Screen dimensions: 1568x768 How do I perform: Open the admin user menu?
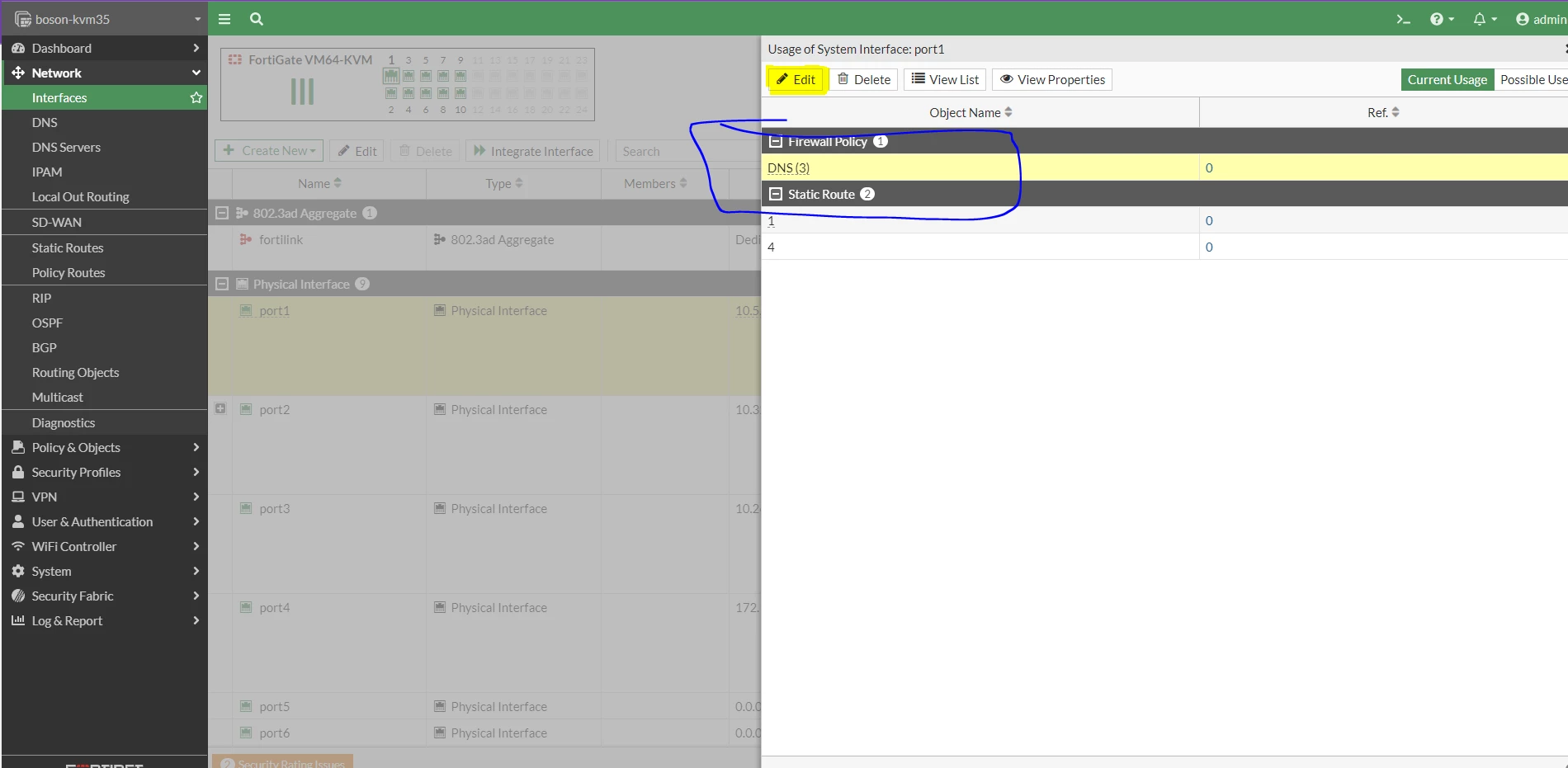[x=1542, y=19]
